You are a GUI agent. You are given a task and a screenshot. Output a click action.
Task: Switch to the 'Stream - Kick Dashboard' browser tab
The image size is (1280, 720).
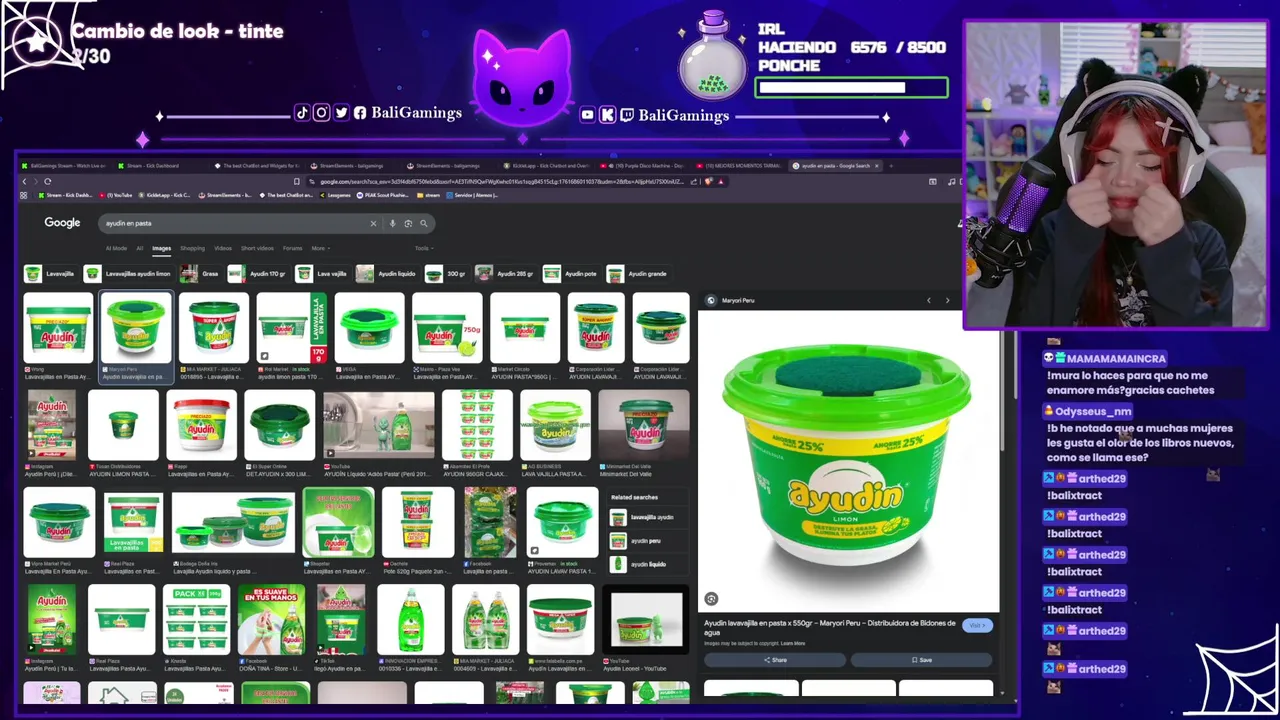(x=148, y=166)
